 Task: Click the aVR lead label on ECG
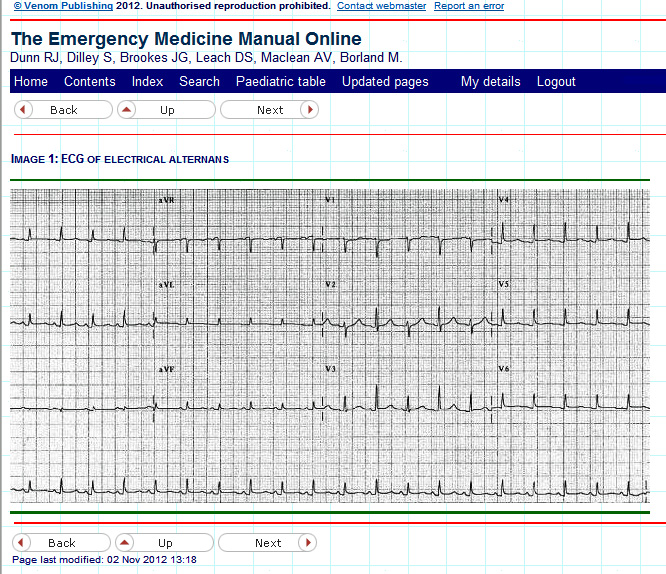click(x=166, y=200)
